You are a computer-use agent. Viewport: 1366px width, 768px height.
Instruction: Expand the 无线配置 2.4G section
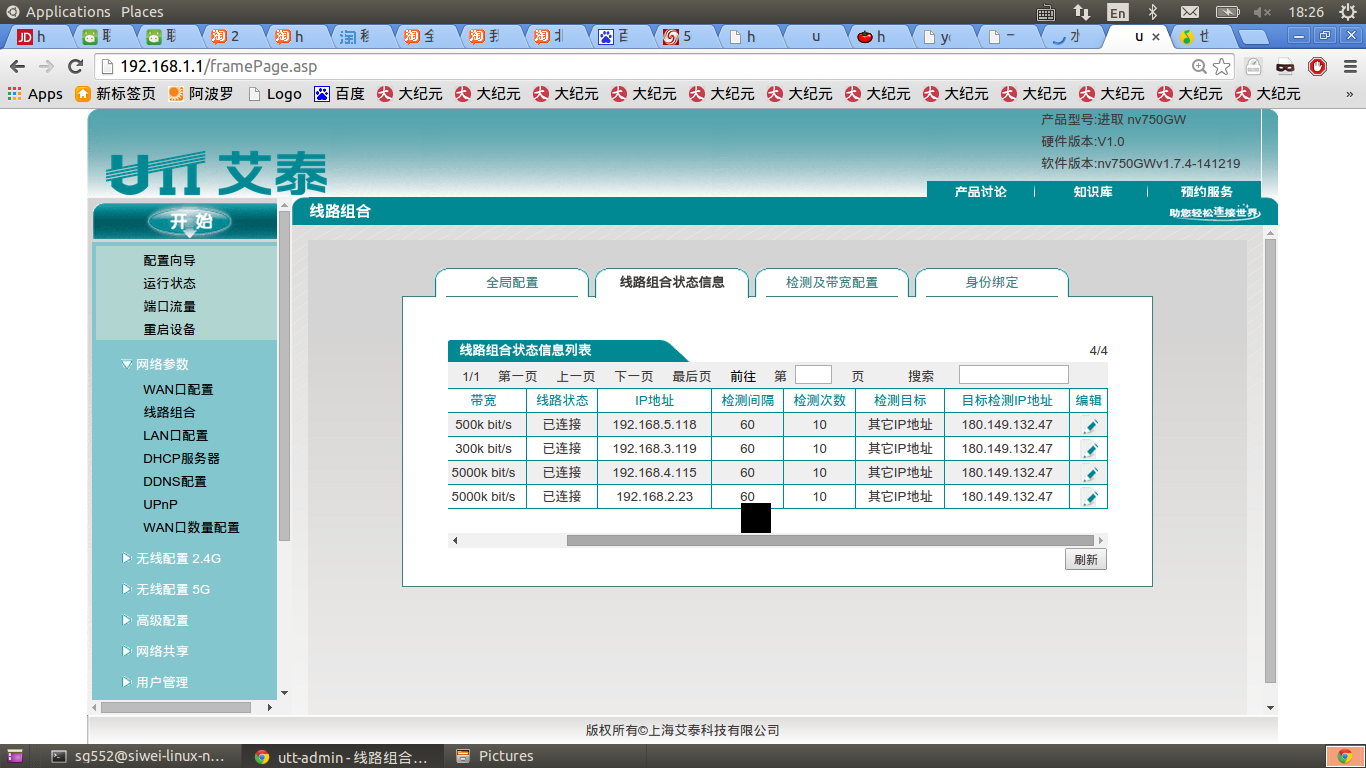pos(178,559)
